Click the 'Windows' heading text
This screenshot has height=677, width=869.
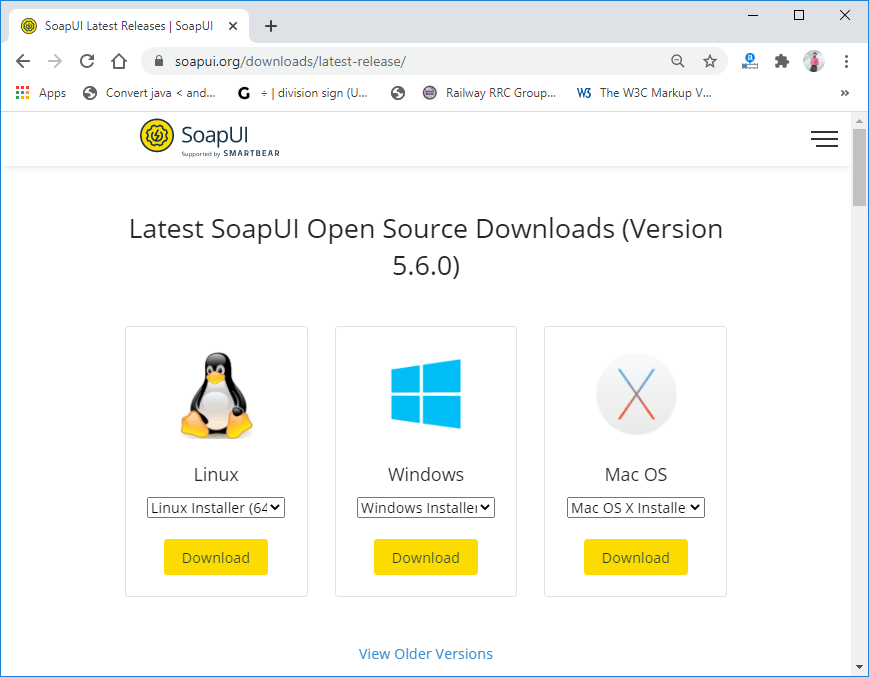426,475
